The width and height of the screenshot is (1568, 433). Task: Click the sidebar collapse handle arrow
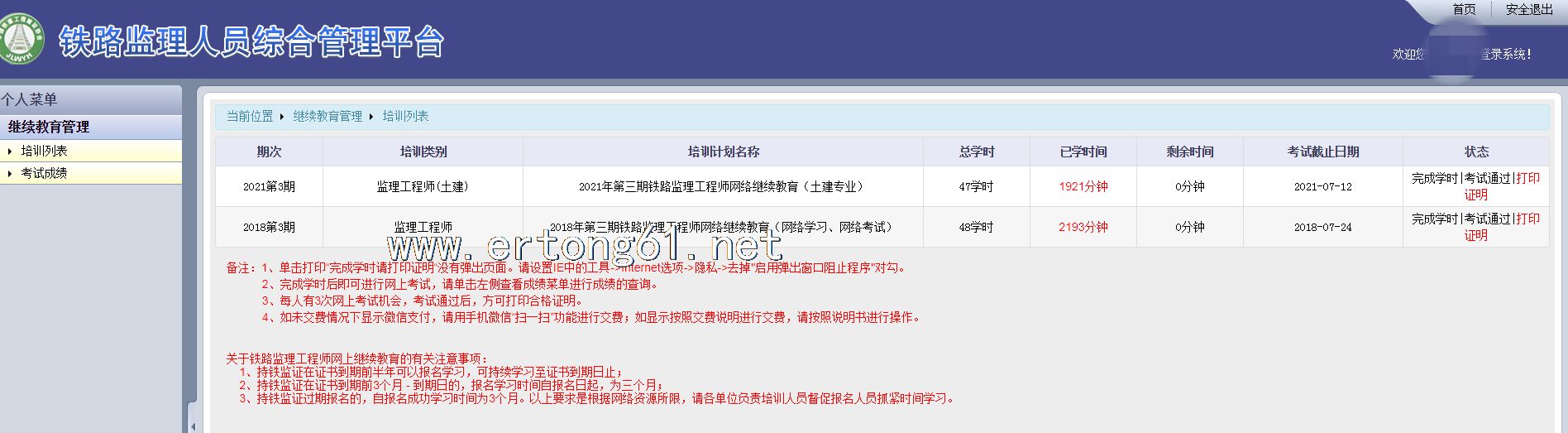click(x=193, y=426)
